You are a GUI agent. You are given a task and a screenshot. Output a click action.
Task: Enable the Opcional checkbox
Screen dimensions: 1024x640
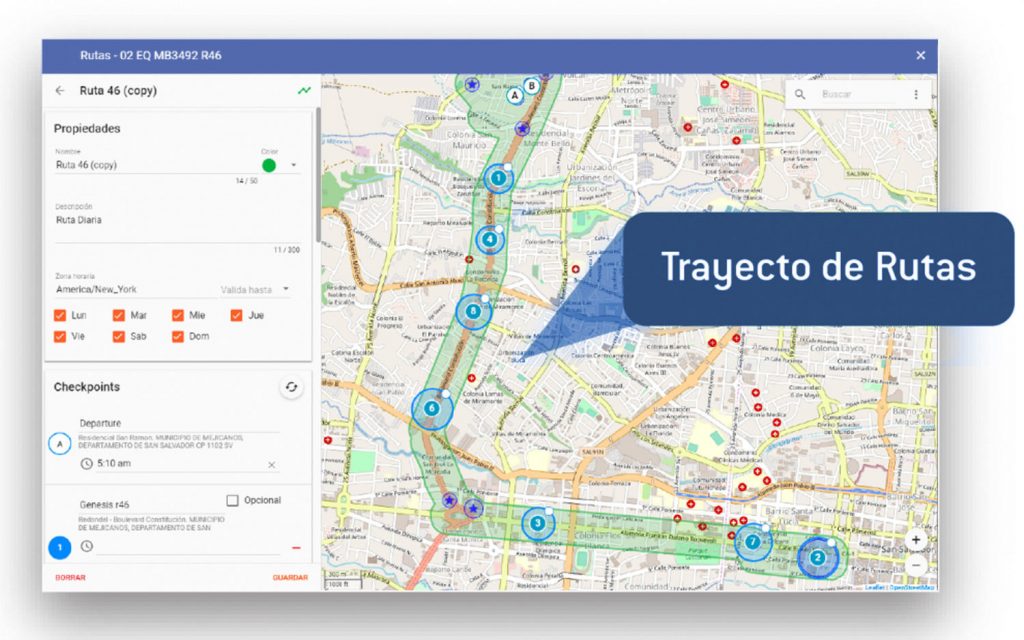(232, 500)
